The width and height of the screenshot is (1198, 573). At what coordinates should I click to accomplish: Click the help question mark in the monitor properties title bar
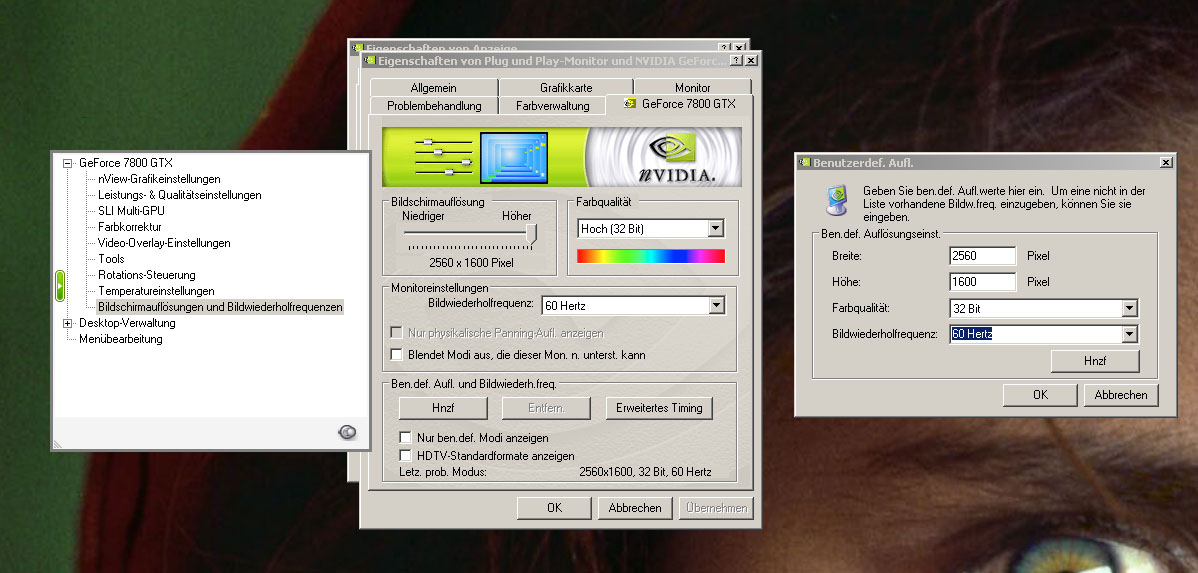tap(735, 61)
